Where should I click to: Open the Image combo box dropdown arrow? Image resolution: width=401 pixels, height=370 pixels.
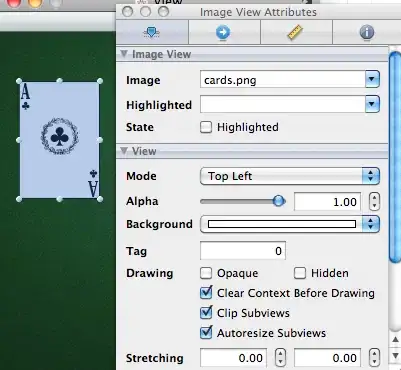[x=372, y=80]
